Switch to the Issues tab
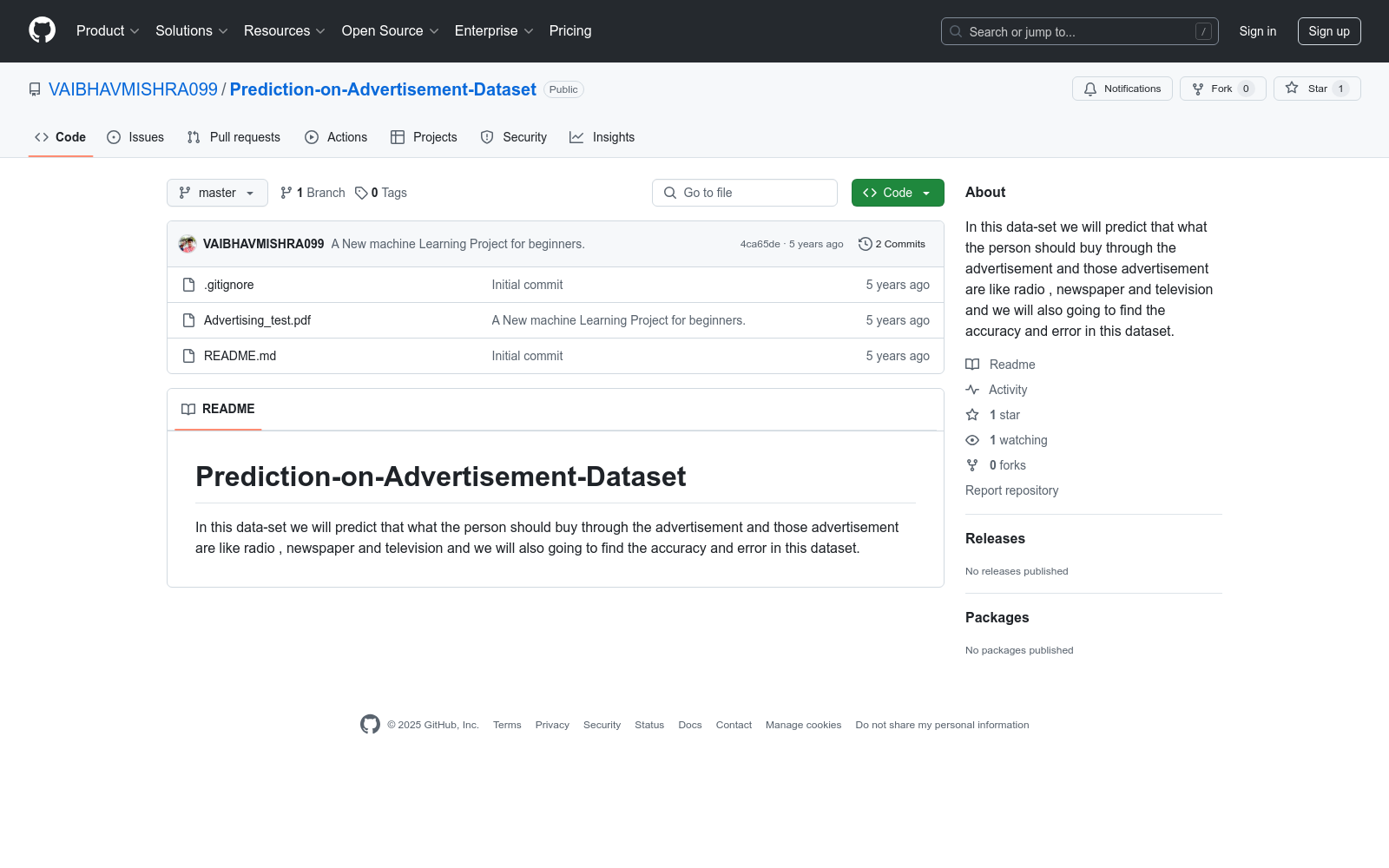The height and width of the screenshot is (868, 1389). (135, 137)
